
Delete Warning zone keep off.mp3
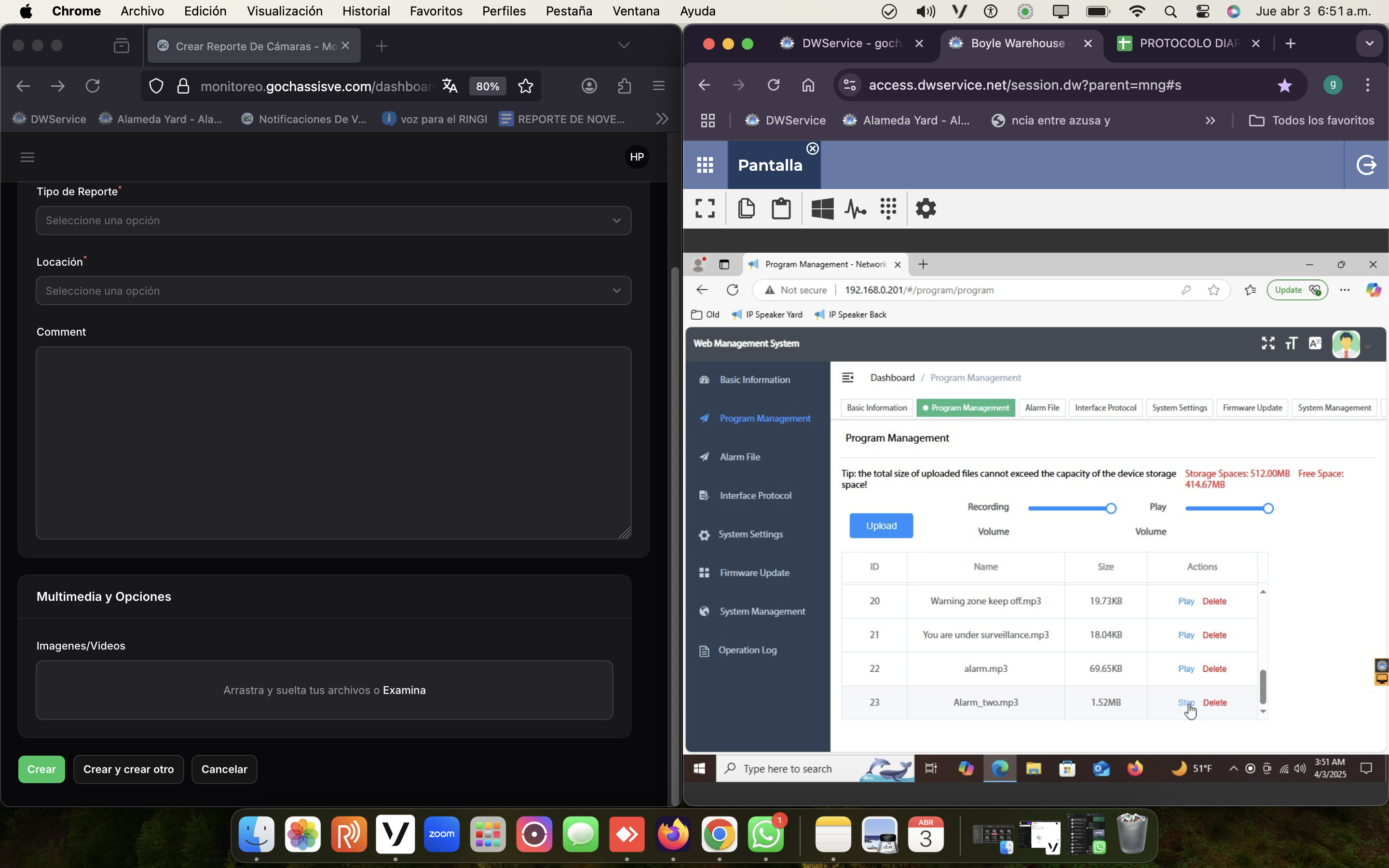[x=1214, y=601]
